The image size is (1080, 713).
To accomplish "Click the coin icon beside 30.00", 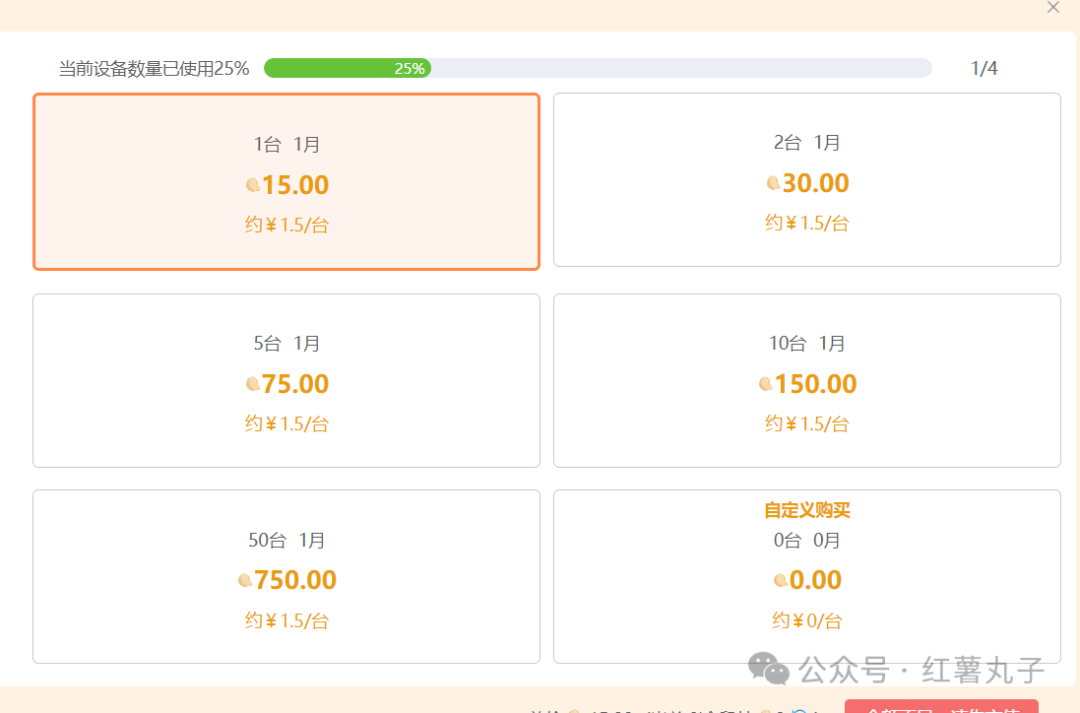I will pos(773,183).
